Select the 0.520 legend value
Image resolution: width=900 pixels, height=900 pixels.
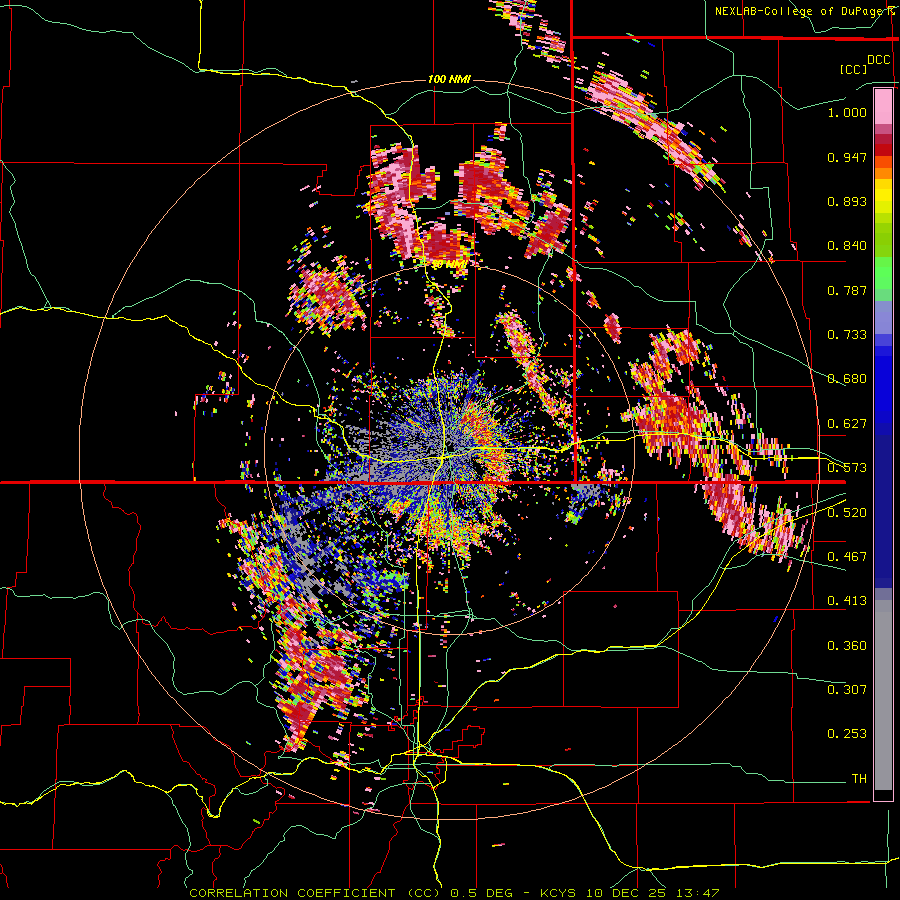[847, 513]
